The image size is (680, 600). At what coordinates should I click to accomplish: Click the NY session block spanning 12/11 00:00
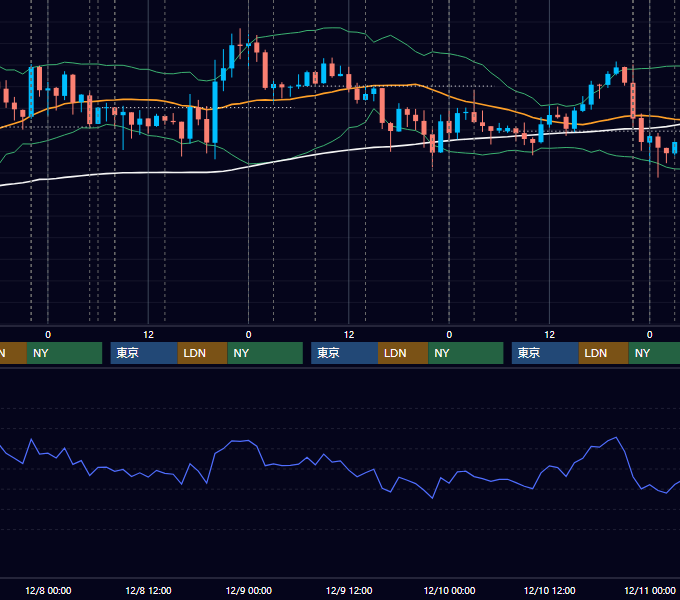654,353
